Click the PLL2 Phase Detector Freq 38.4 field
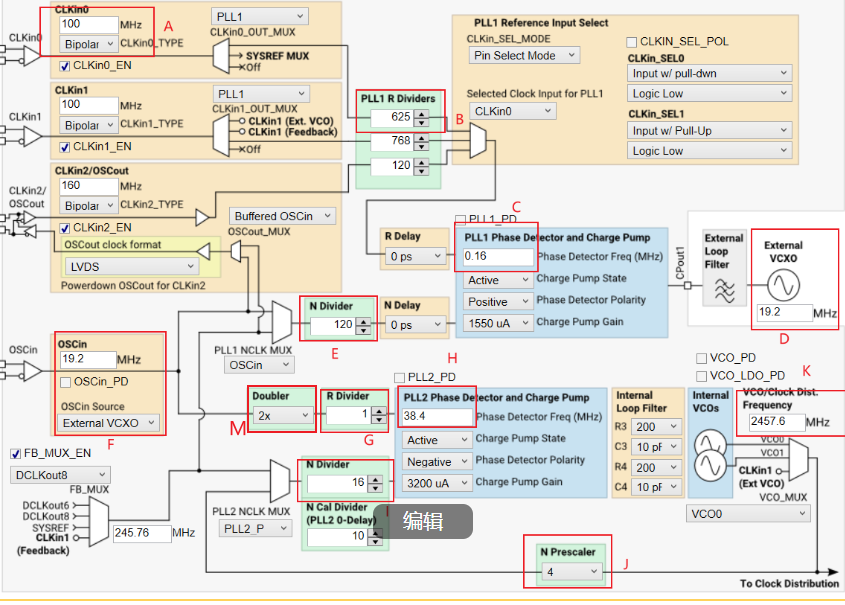Screen dimensions: 845x605 (x=437, y=416)
